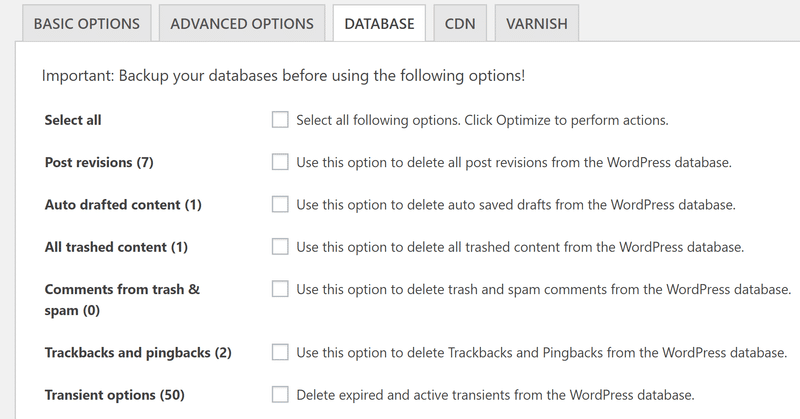Viewport: 800px width, 419px height.
Task: Click the 'All trashed content (1)' label
Action: click(x=116, y=246)
